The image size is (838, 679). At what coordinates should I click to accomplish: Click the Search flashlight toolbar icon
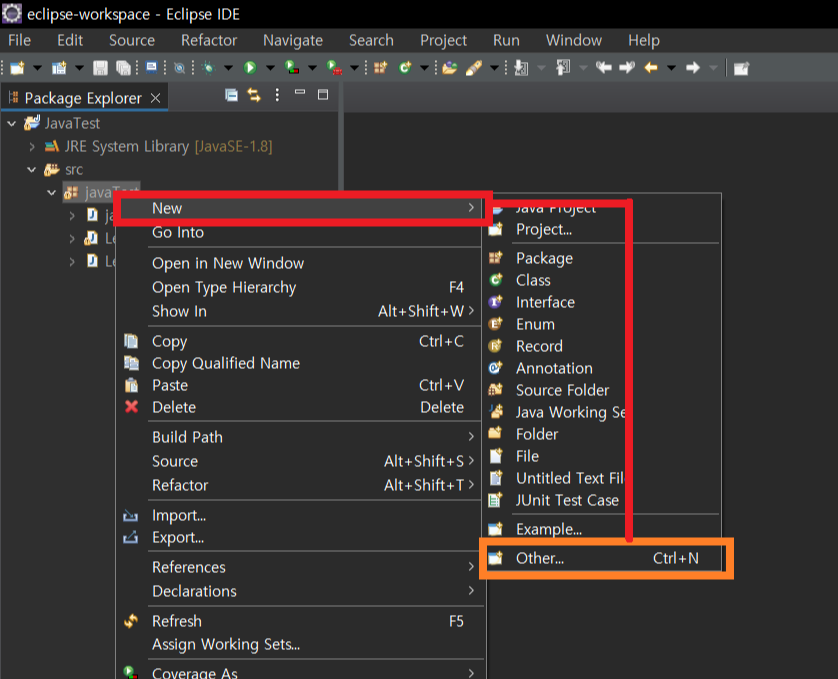pos(474,68)
